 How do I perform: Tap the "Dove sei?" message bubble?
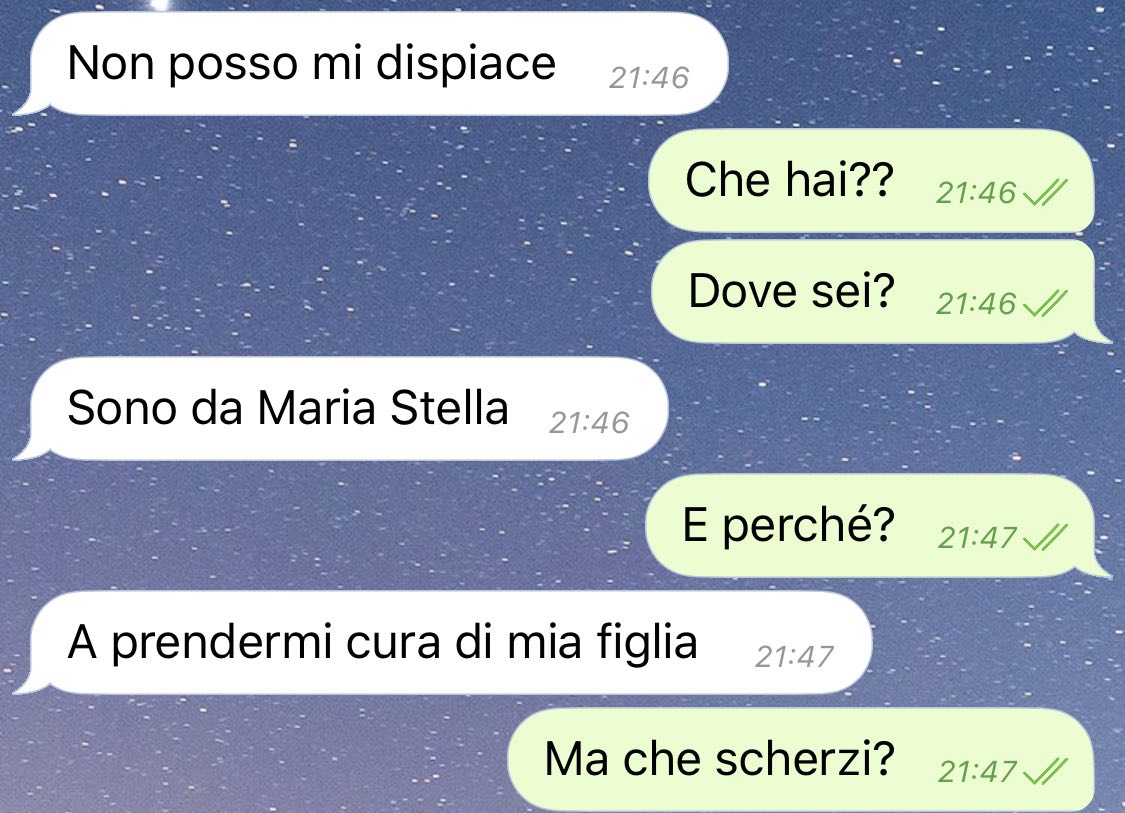pyautogui.click(x=879, y=291)
